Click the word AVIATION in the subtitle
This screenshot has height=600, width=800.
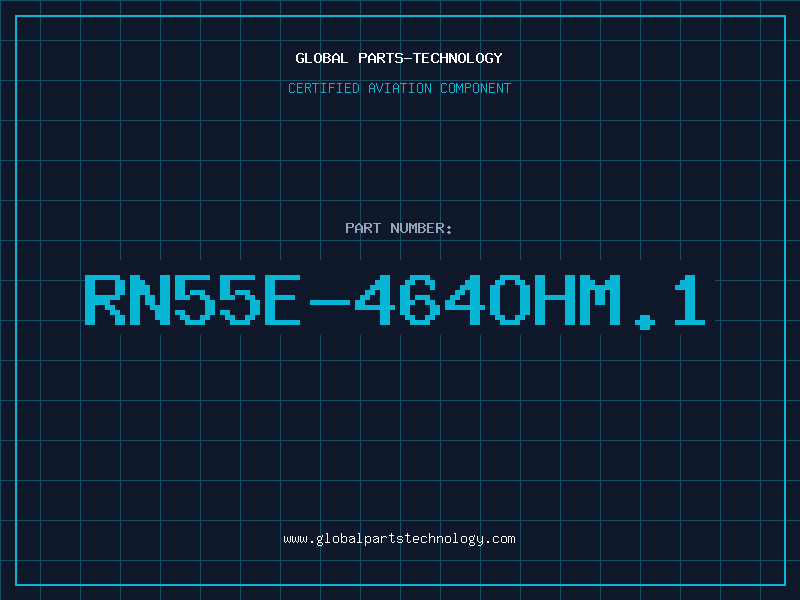point(399,88)
